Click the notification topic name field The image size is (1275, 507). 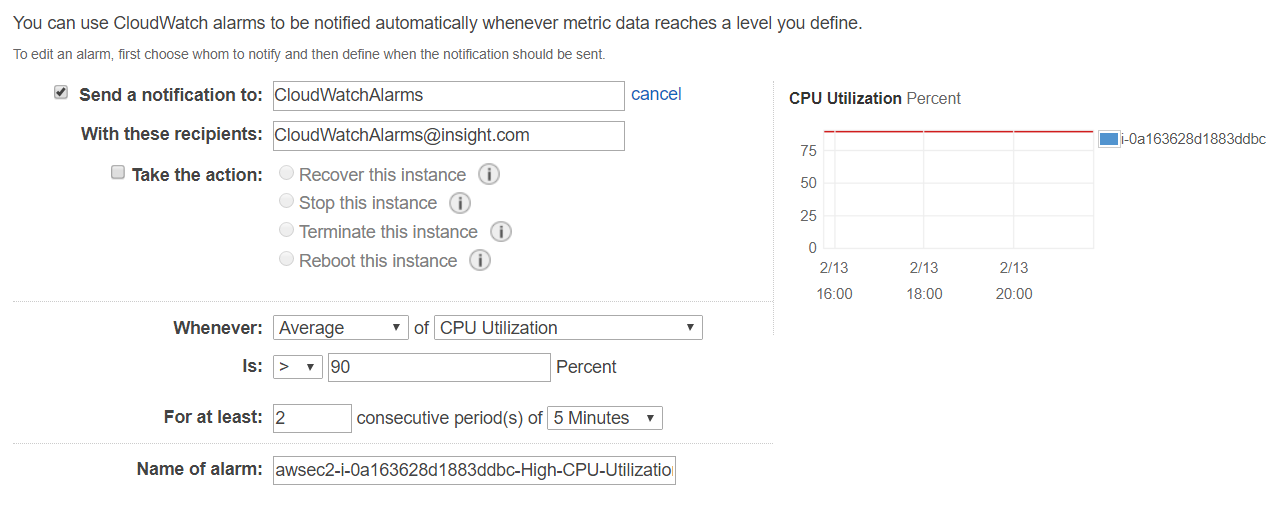tap(448, 96)
